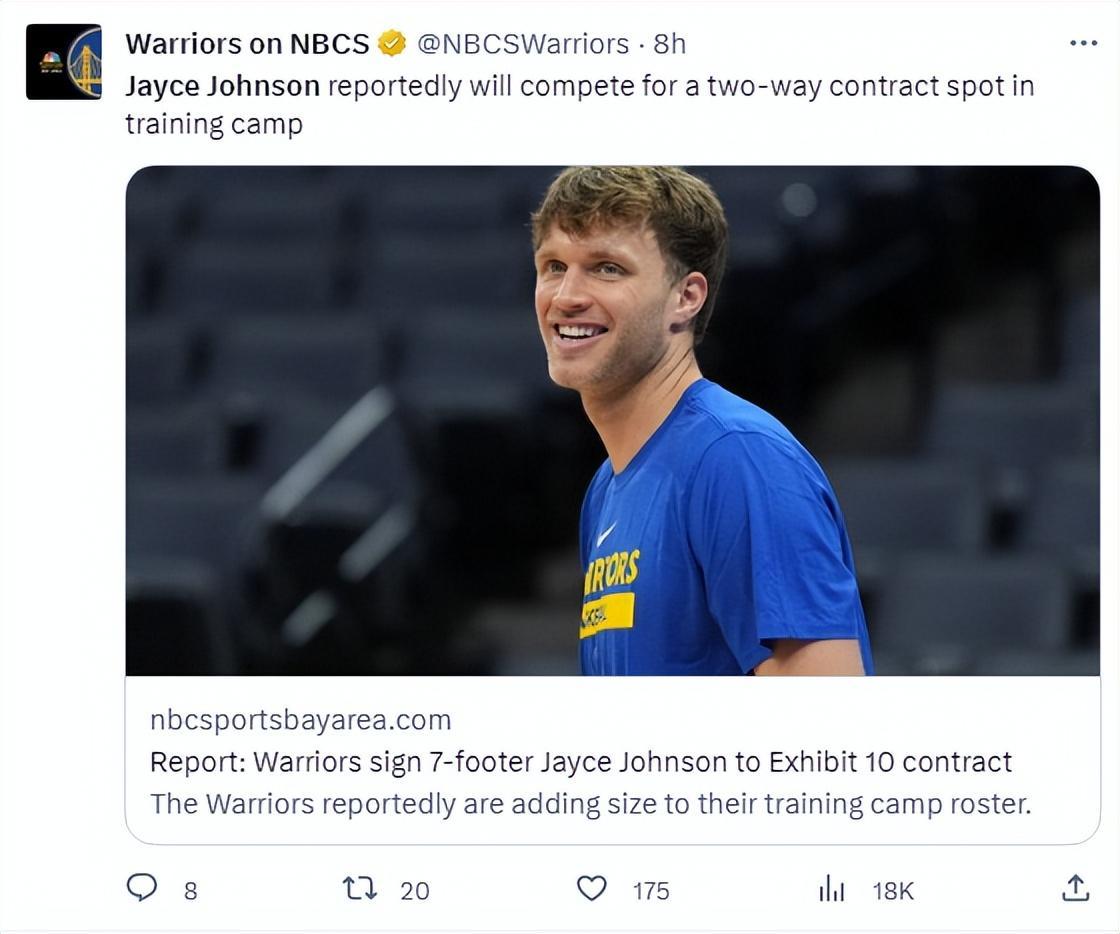Like the tweet with the heart icon

tap(592, 888)
